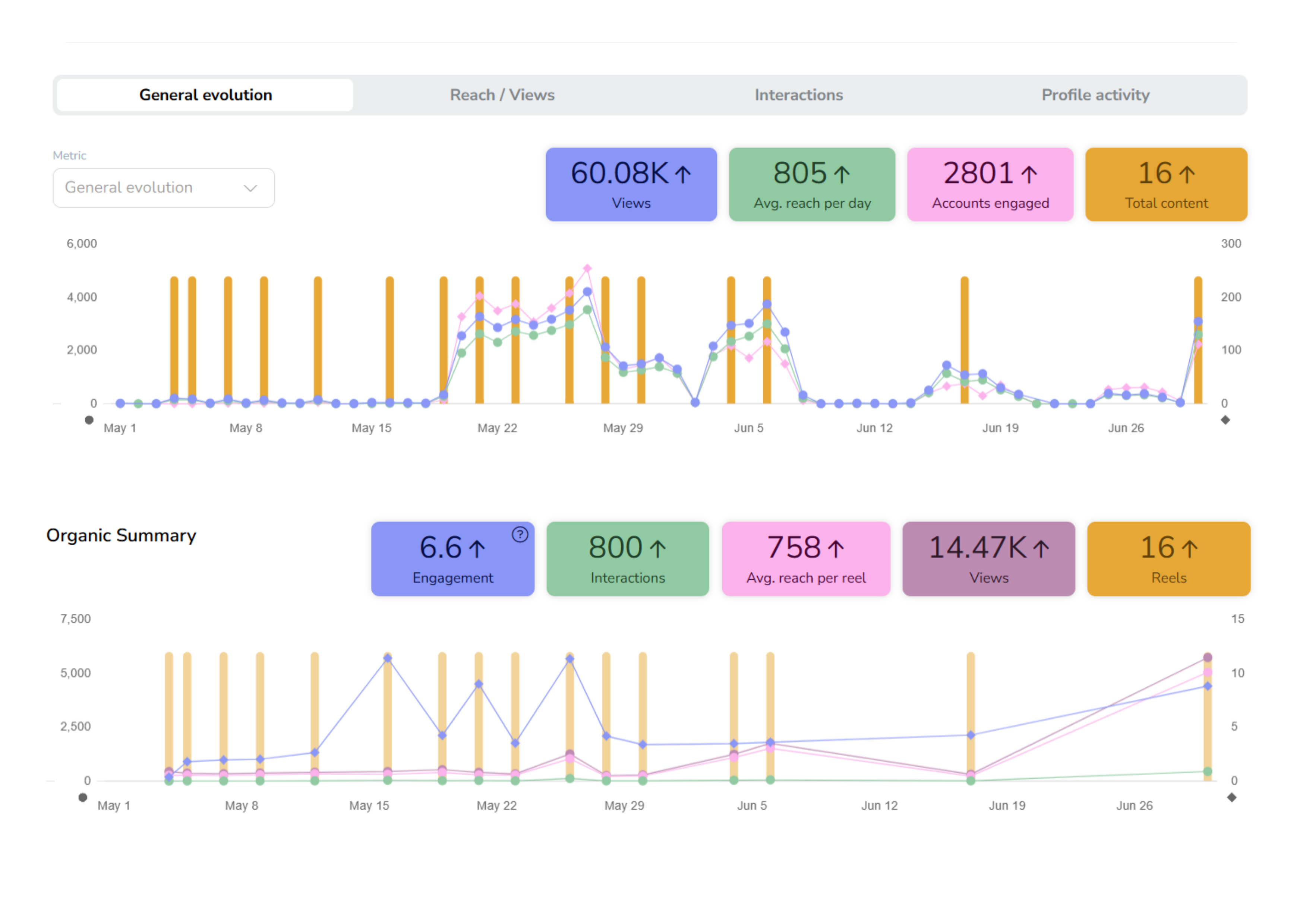Image resolution: width=1303 pixels, height=924 pixels.
Task: Toggle the 805 Avg. reach per day card
Action: coord(812,185)
